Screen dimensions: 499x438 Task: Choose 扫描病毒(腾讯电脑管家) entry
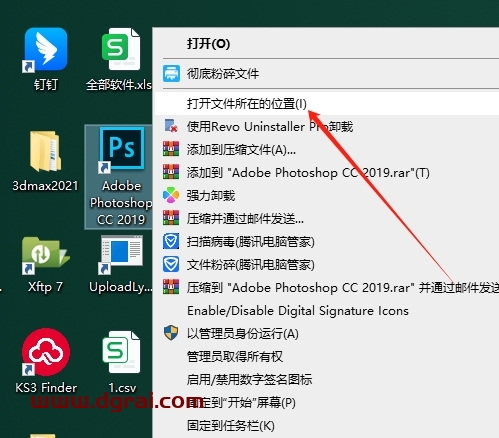tap(251, 242)
